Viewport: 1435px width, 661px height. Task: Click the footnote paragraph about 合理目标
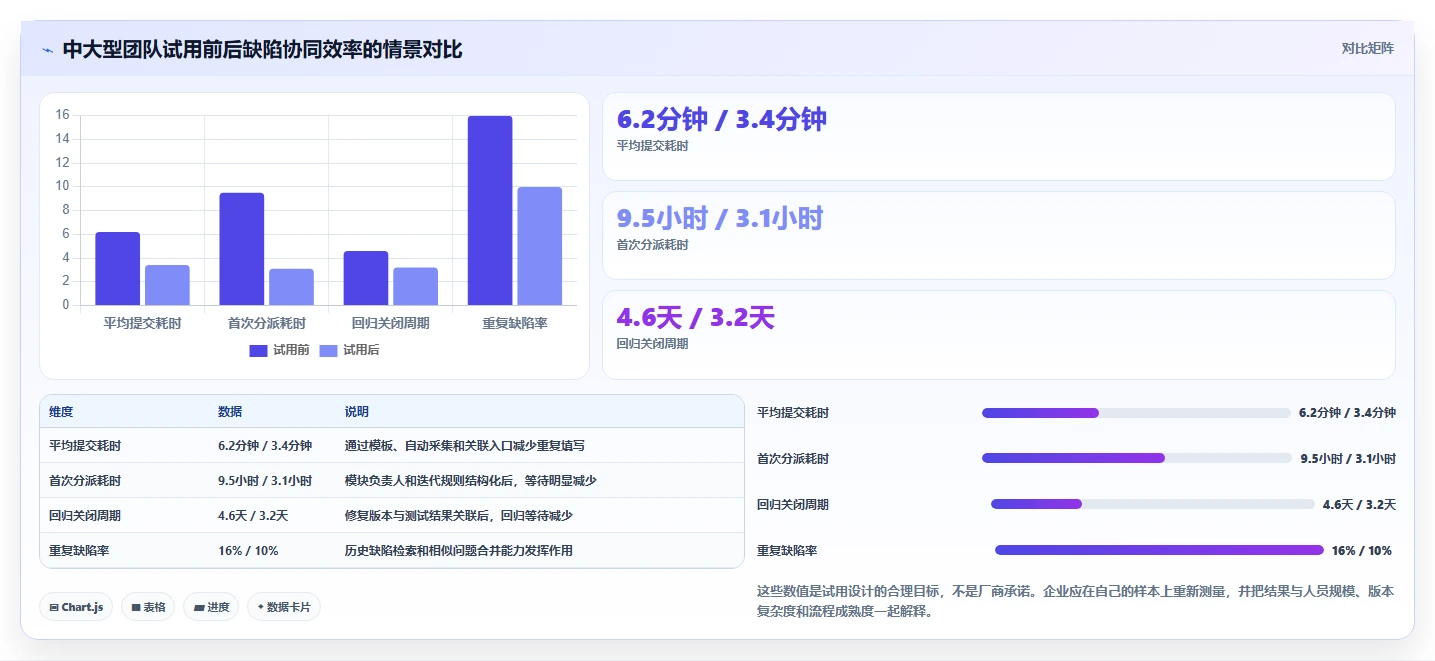[1075, 602]
